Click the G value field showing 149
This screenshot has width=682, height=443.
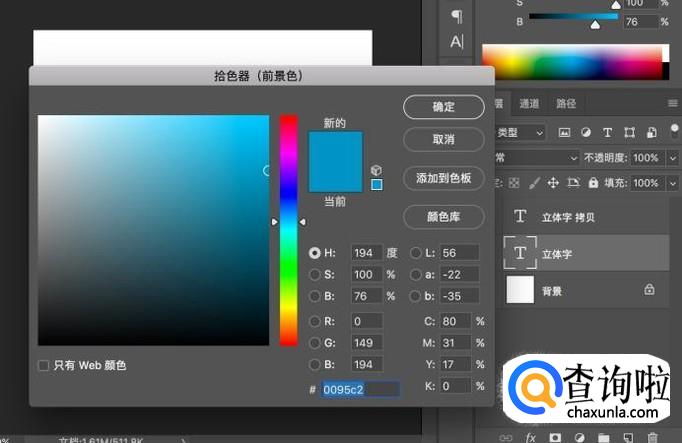[367, 343]
